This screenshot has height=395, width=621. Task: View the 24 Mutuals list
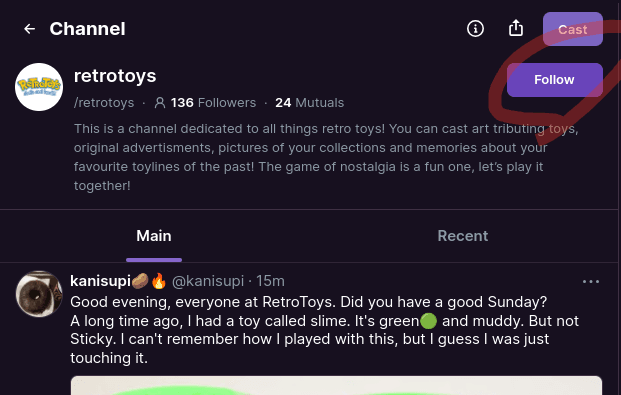(x=309, y=103)
